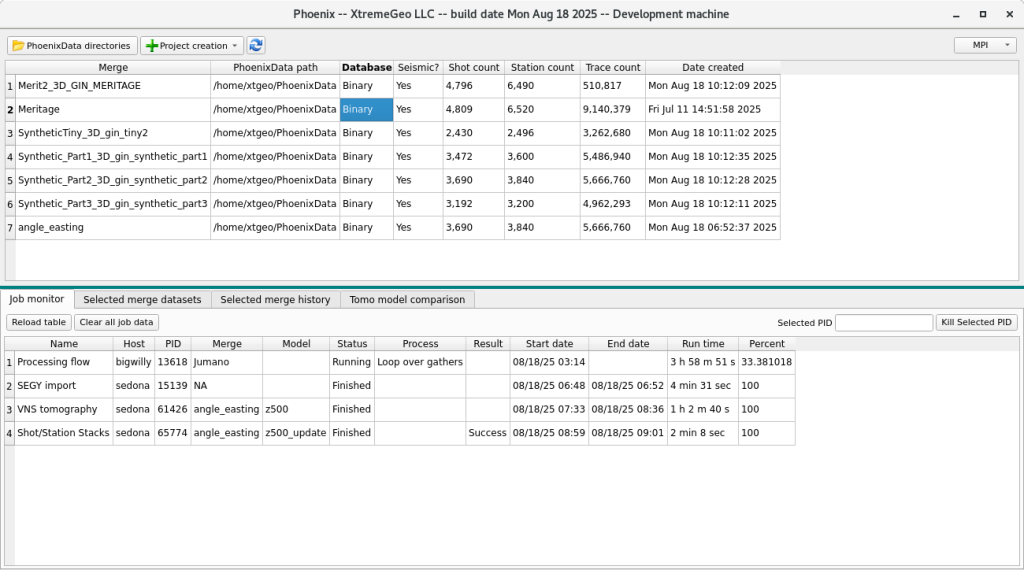
Task: Click Reload table button
Action: (x=39, y=322)
